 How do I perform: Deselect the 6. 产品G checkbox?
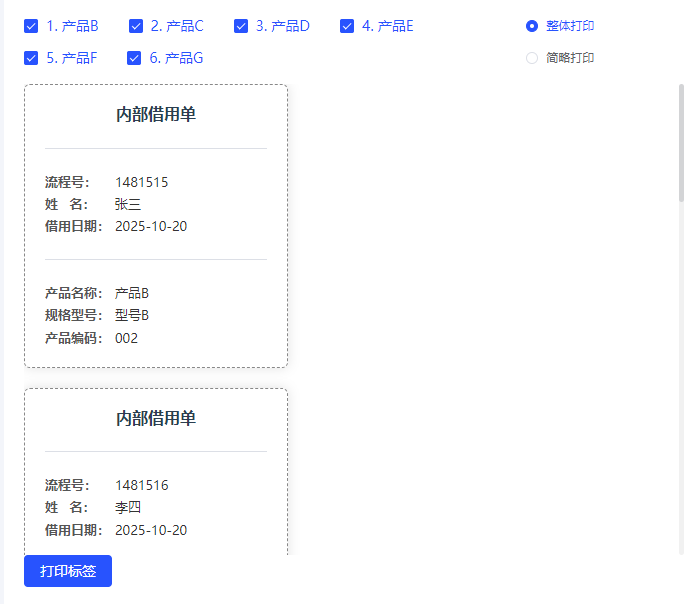click(x=134, y=58)
